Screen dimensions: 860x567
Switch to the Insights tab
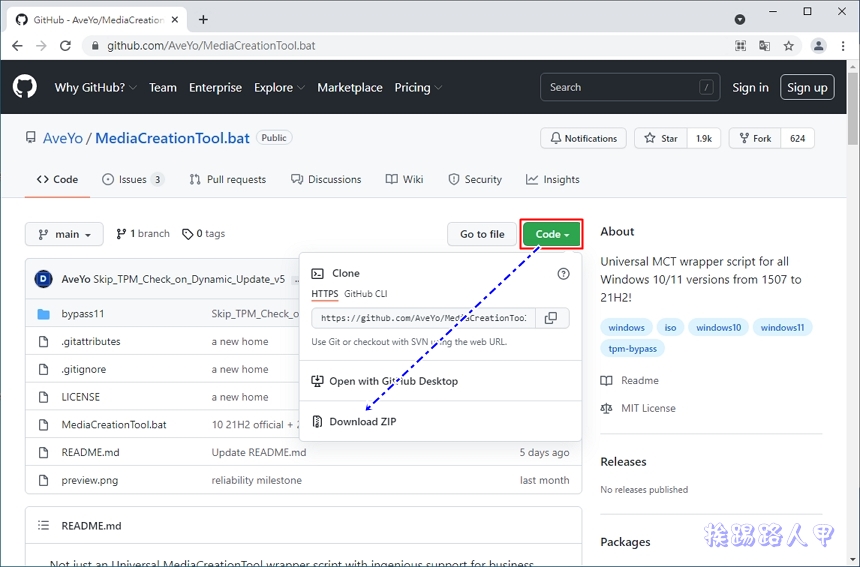[x=553, y=179]
